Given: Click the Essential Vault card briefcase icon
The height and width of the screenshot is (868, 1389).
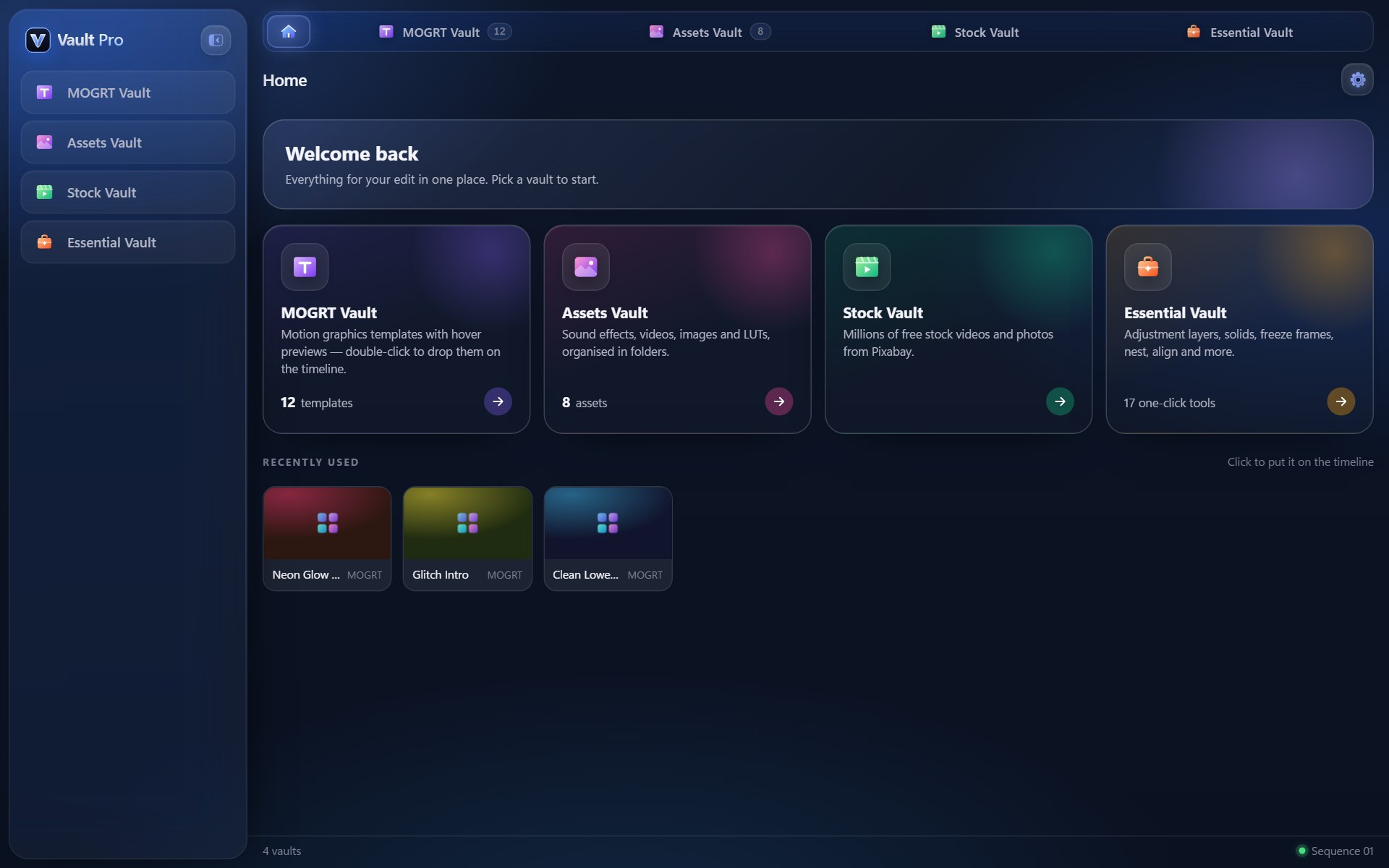Looking at the screenshot, I should pos(1148,267).
